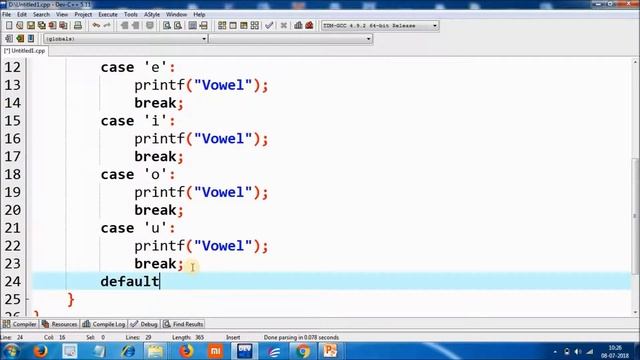Image resolution: width=640 pixels, height=360 pixels.
Task: Click the red Delete Profiling Information icon
Action: pyautogui.click(x=309, y=25)
